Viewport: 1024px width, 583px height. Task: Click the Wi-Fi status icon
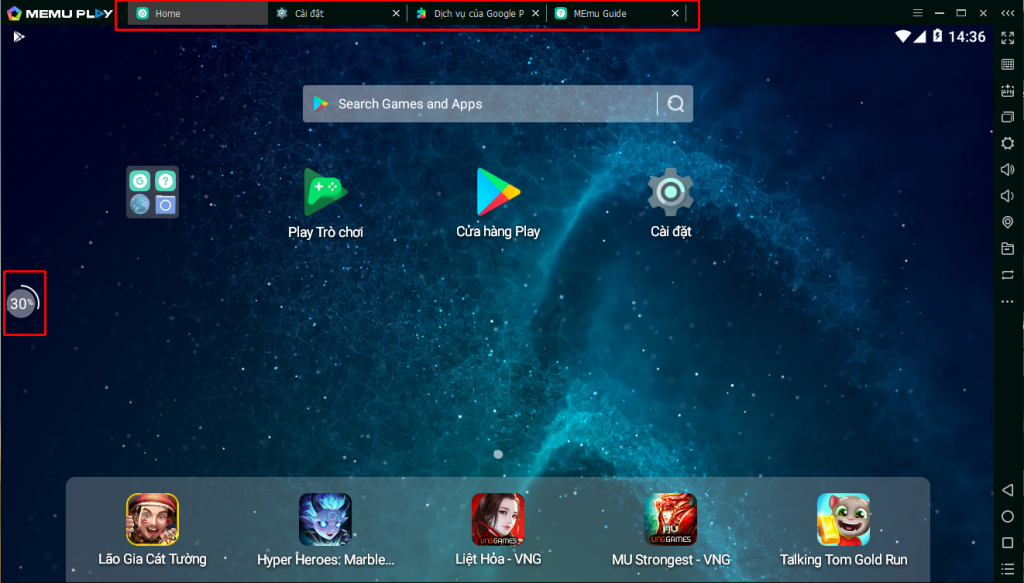[903, 37]
